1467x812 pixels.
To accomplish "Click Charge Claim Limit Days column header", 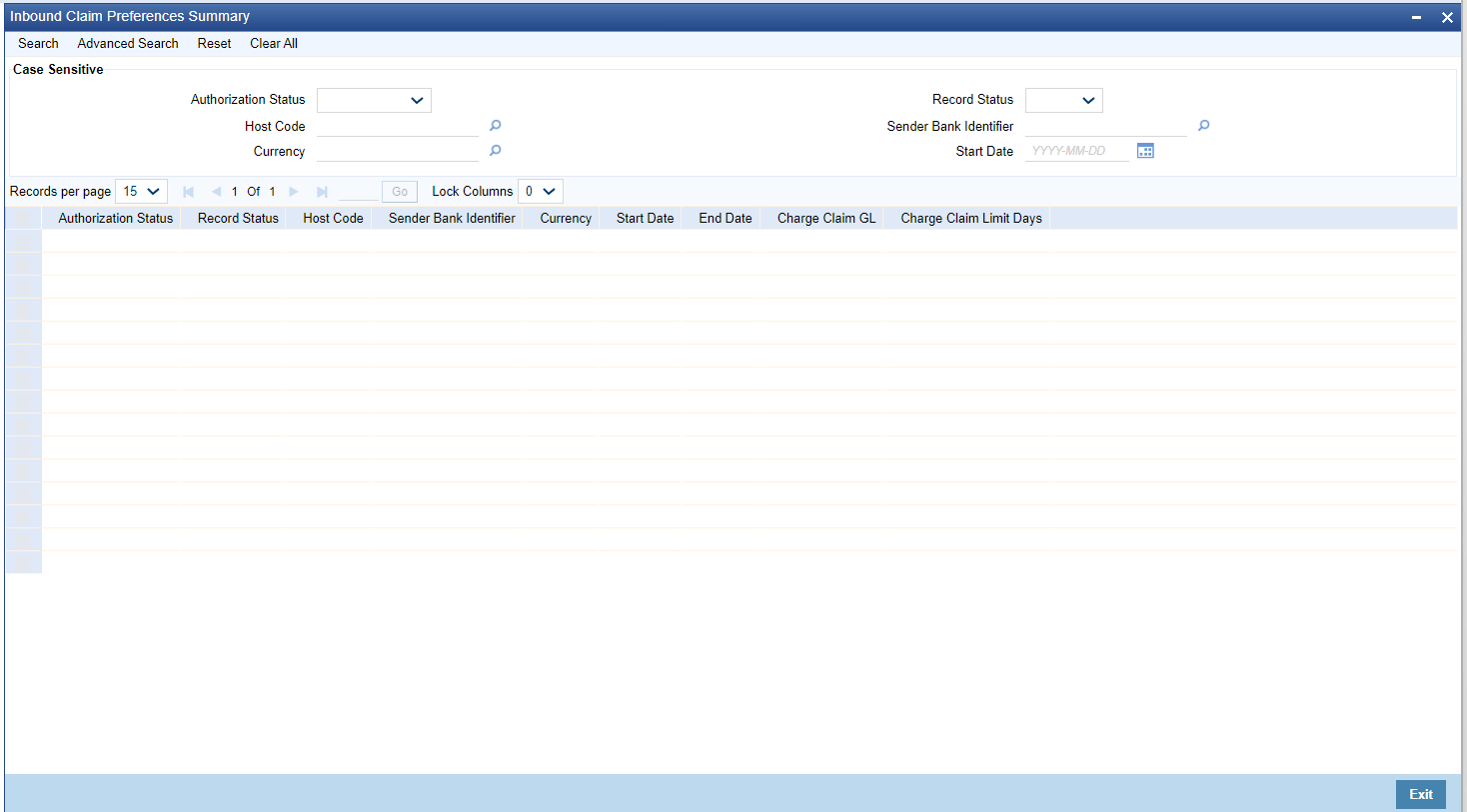I will click(x=971, y=218).
